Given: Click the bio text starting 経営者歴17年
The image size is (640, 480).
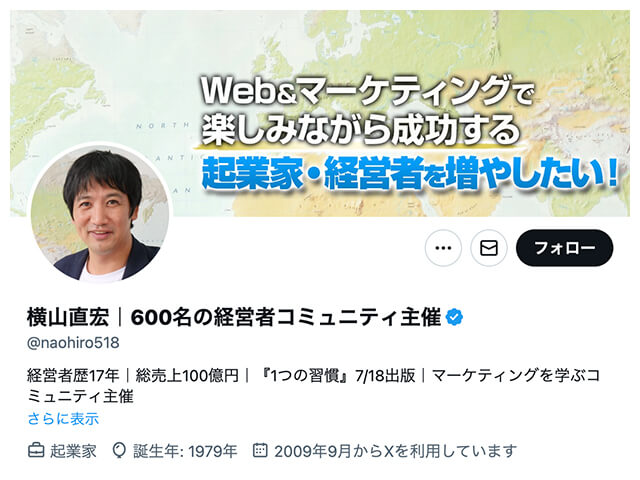Looking at the screenshot, I should (313, 386).
